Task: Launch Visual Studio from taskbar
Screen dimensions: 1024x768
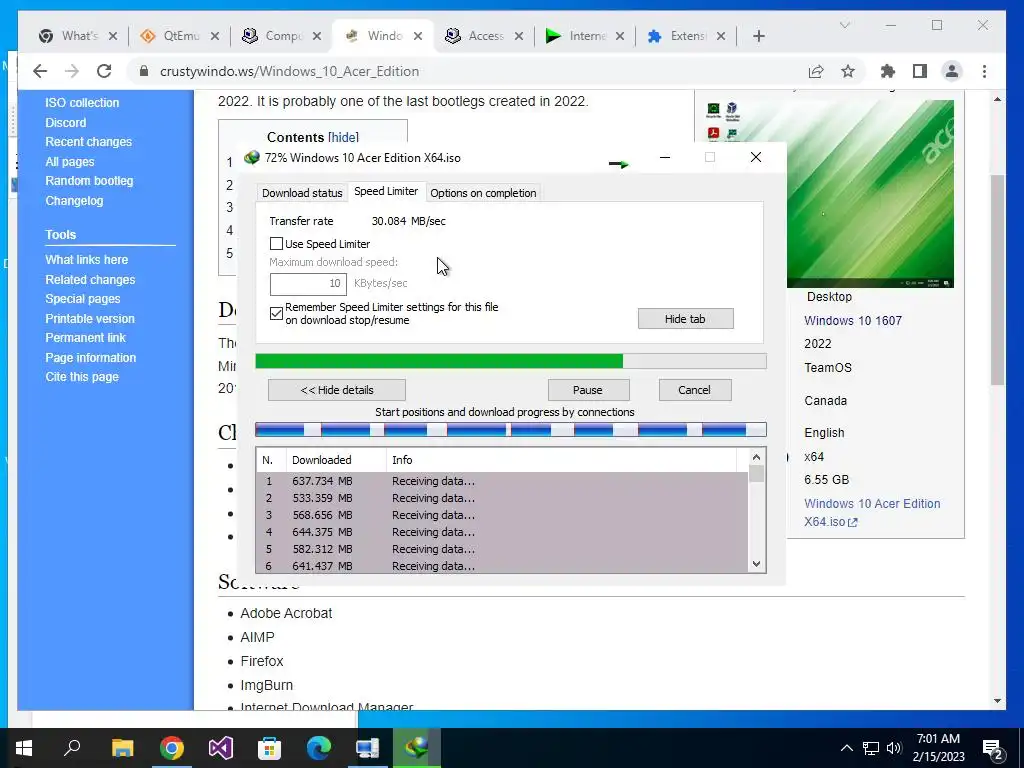Action: coord(221,748)
